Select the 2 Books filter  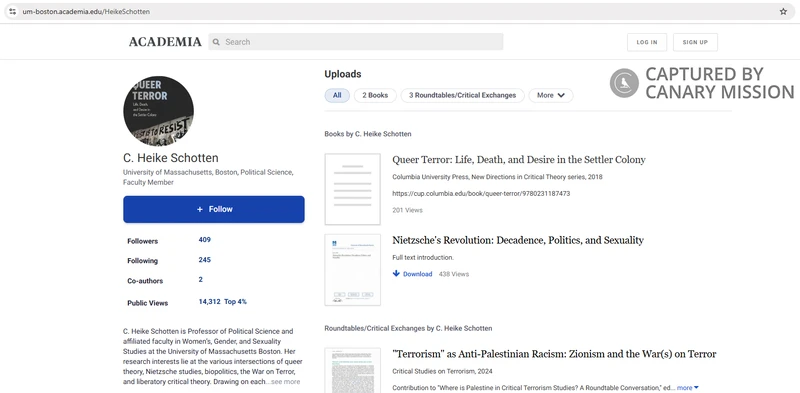[375, 95]
